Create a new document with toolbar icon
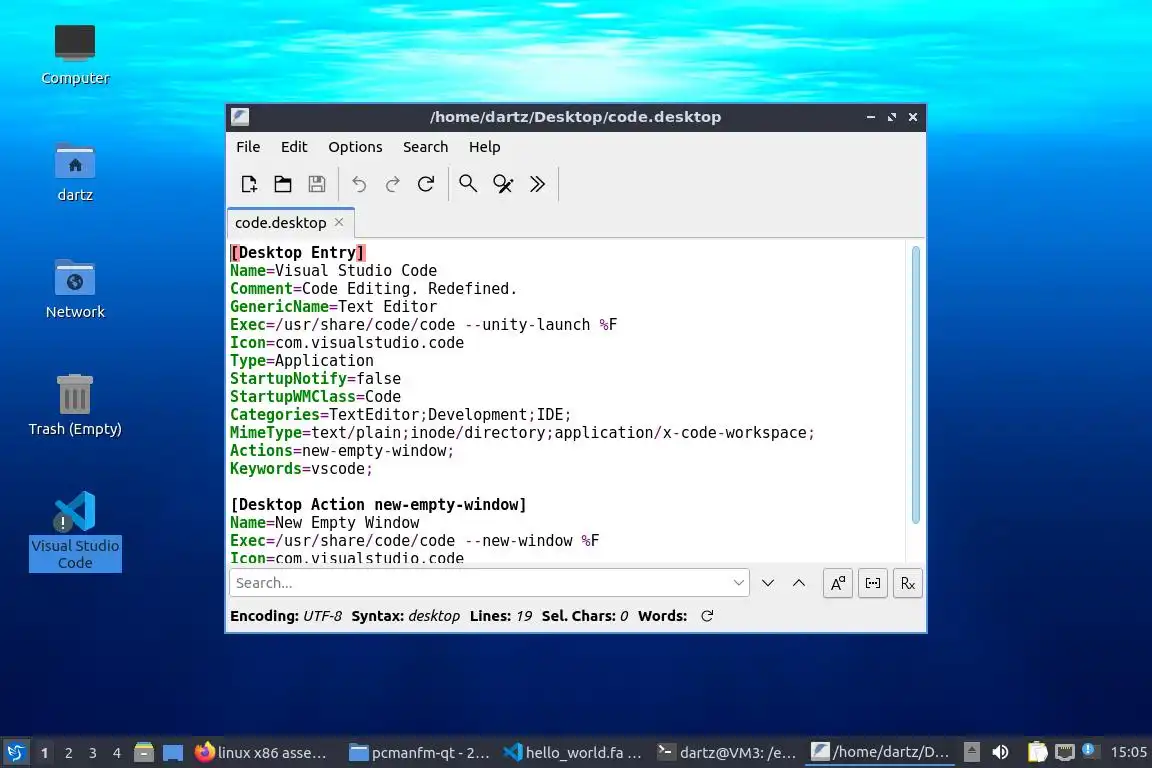Viewport: 1152px width, 768px height. pyautogui.click(x=248, y=184)
